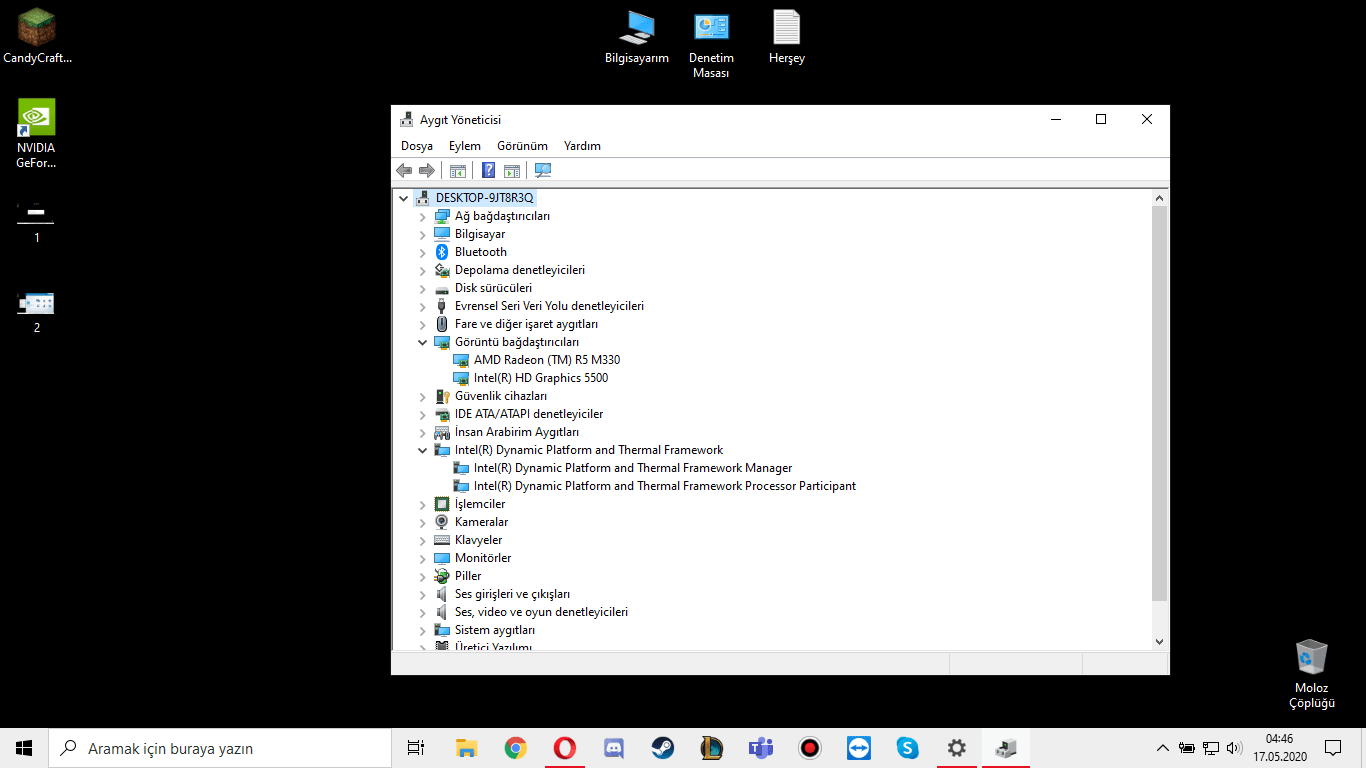Click the action pane toolbar icon
Screen dimensions: 1366x768
click(x=512, y=170)
